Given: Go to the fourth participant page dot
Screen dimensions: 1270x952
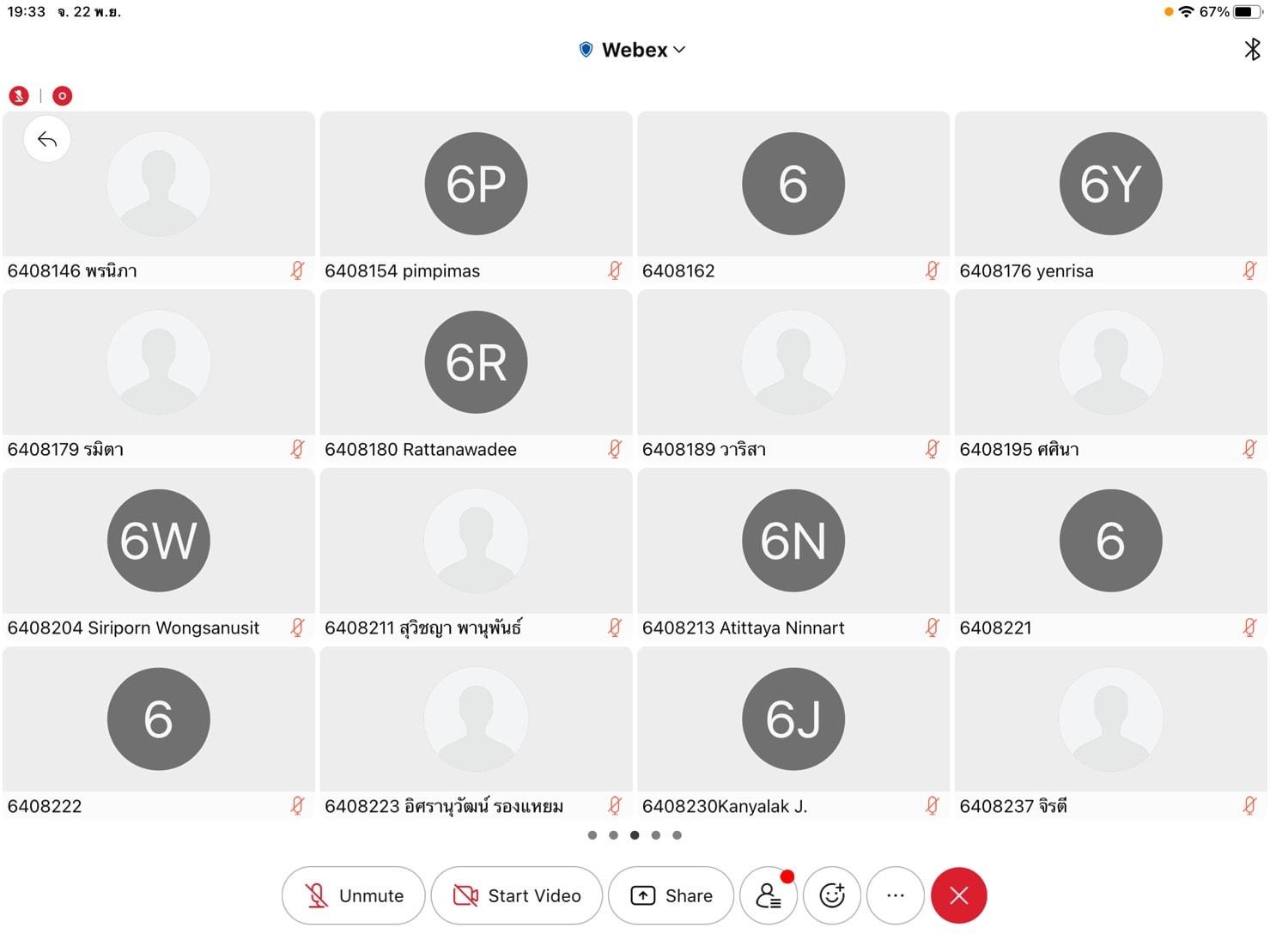Looking at the screenshot, I should point(656,835).
